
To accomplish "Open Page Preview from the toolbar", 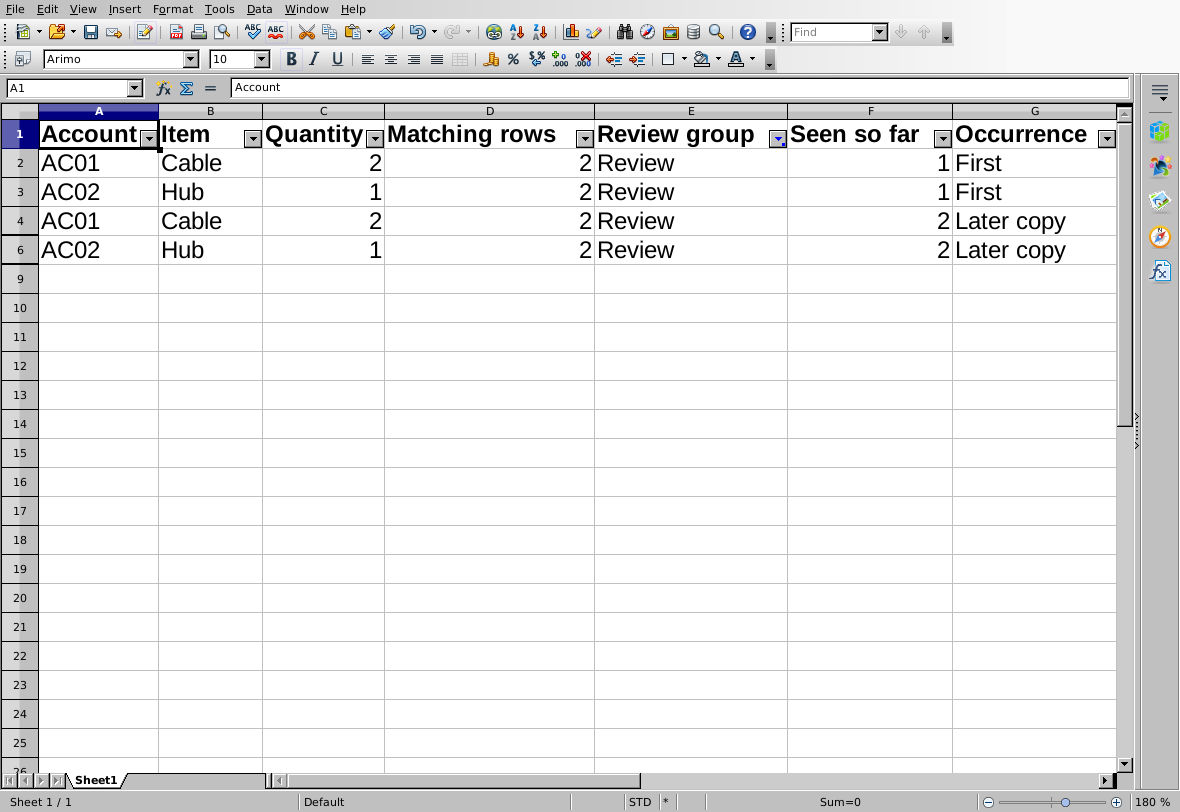I will point(222,32).
